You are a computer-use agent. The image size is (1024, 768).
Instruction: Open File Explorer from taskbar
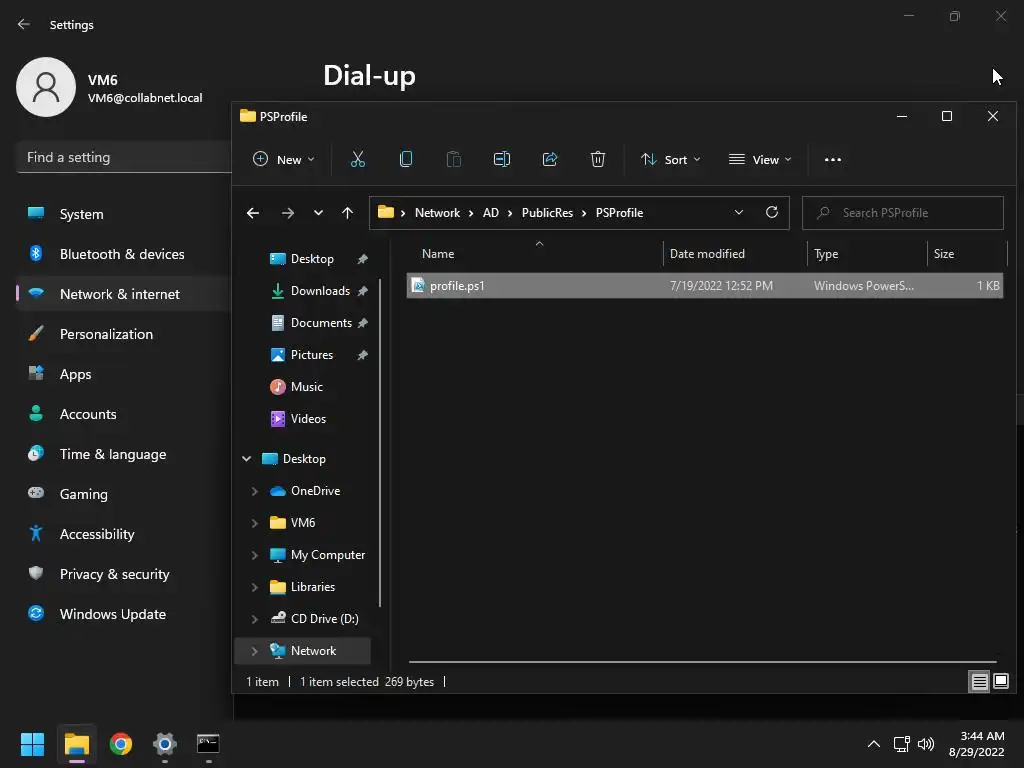pos(76,744)
